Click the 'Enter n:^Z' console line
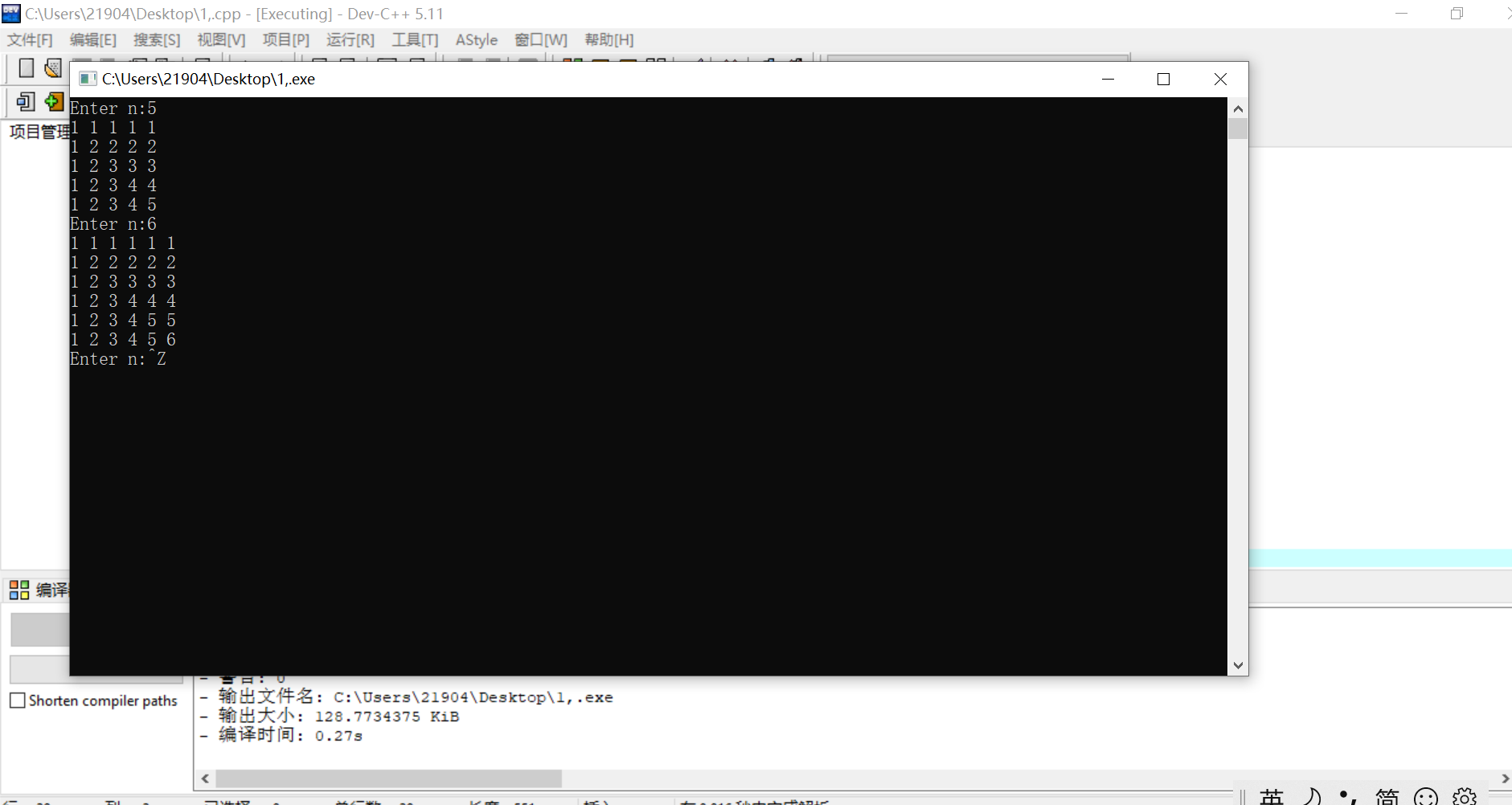This screenshot has height=805, width=1512. coord(118,359)
